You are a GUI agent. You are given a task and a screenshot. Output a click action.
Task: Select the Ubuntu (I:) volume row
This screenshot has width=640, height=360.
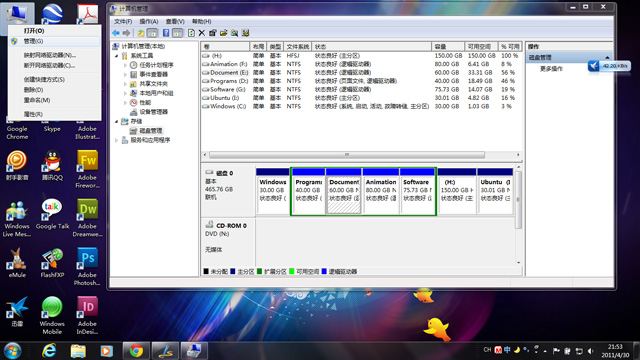click(x=361, y=98)
